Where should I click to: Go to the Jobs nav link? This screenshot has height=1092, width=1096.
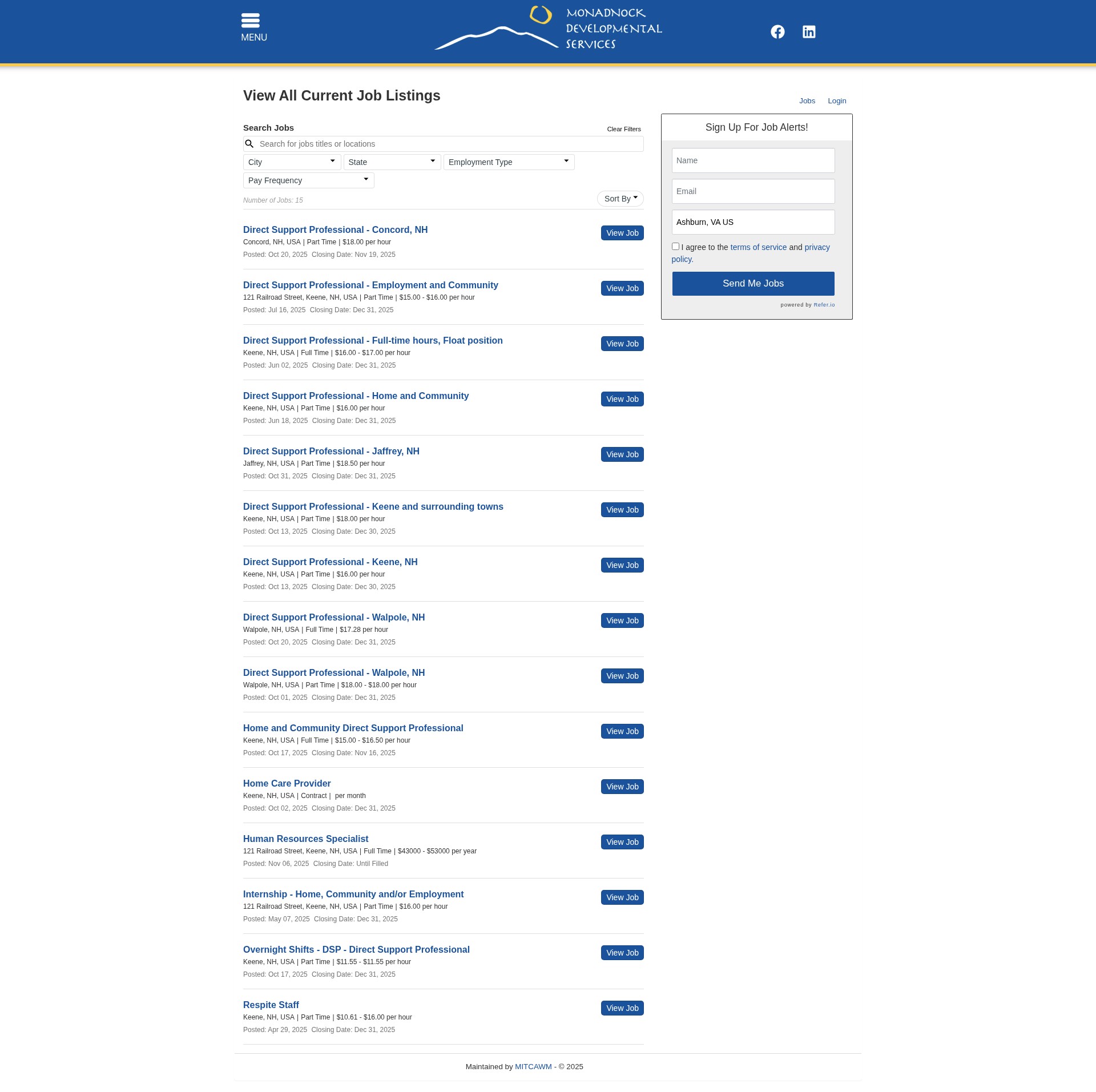click(x=807, y=101)
